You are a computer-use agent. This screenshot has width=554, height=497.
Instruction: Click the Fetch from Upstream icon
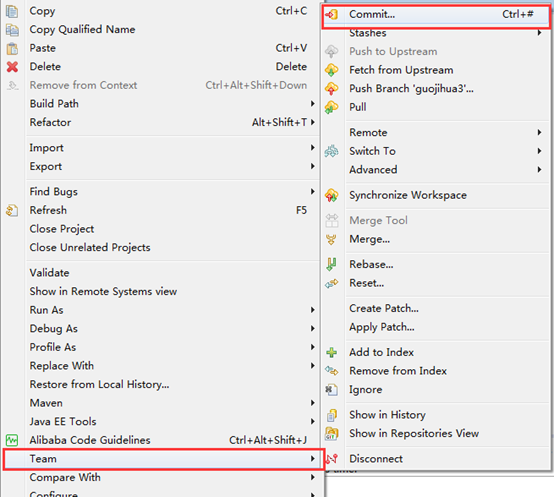pyautogui.click(x=331, y=70)
